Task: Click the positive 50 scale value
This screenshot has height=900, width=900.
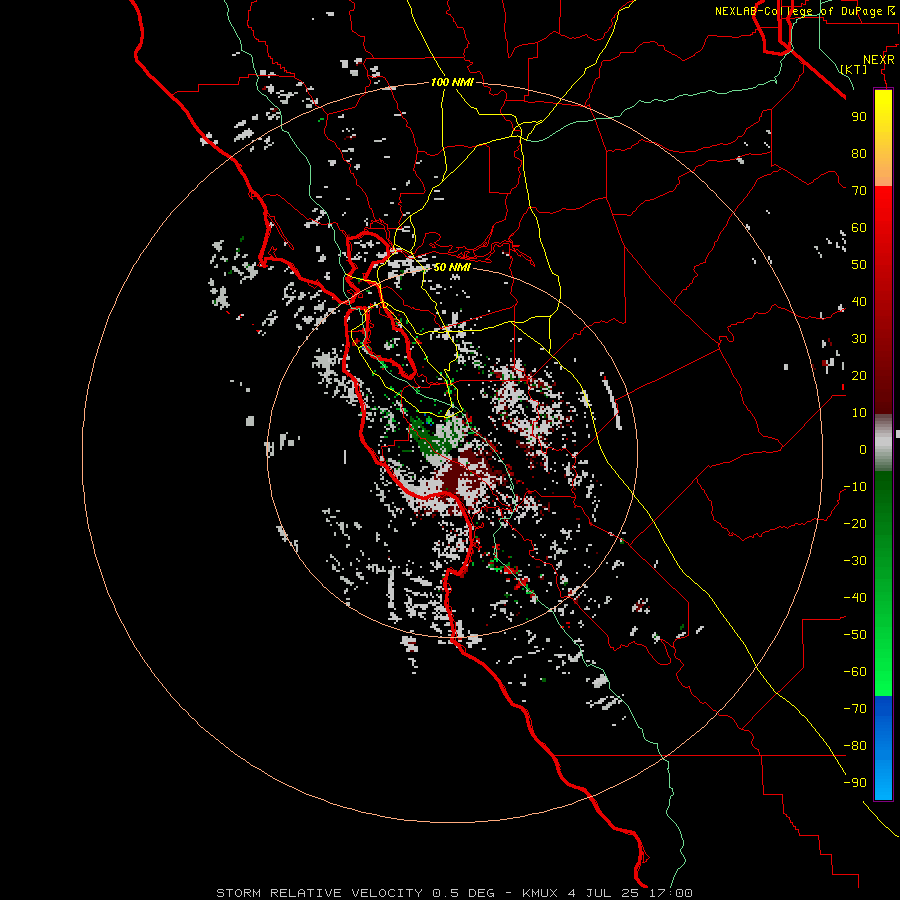Action: coord(859,265)
